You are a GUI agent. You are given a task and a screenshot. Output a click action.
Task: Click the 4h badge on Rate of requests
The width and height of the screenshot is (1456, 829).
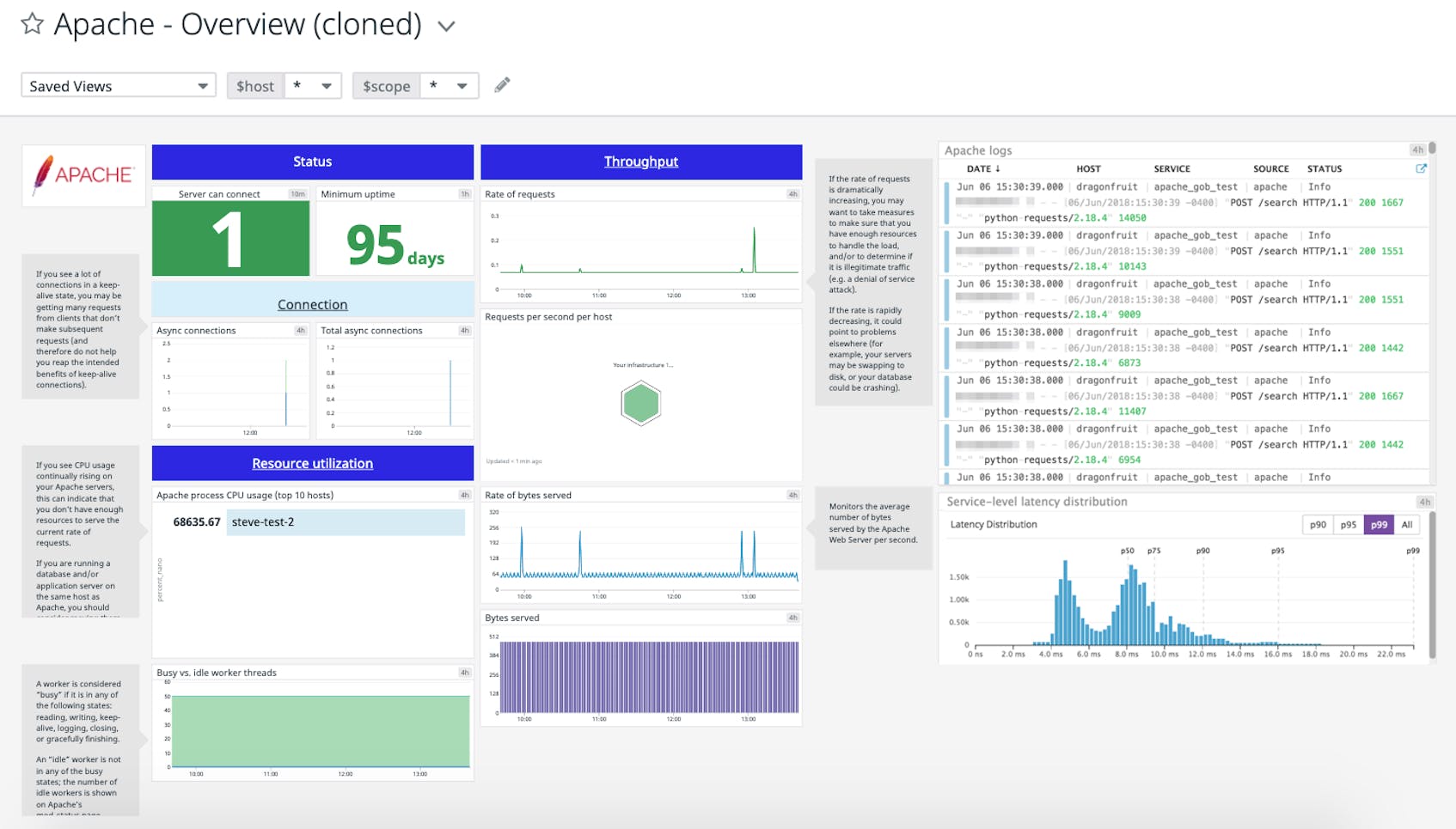pos(791,194)
